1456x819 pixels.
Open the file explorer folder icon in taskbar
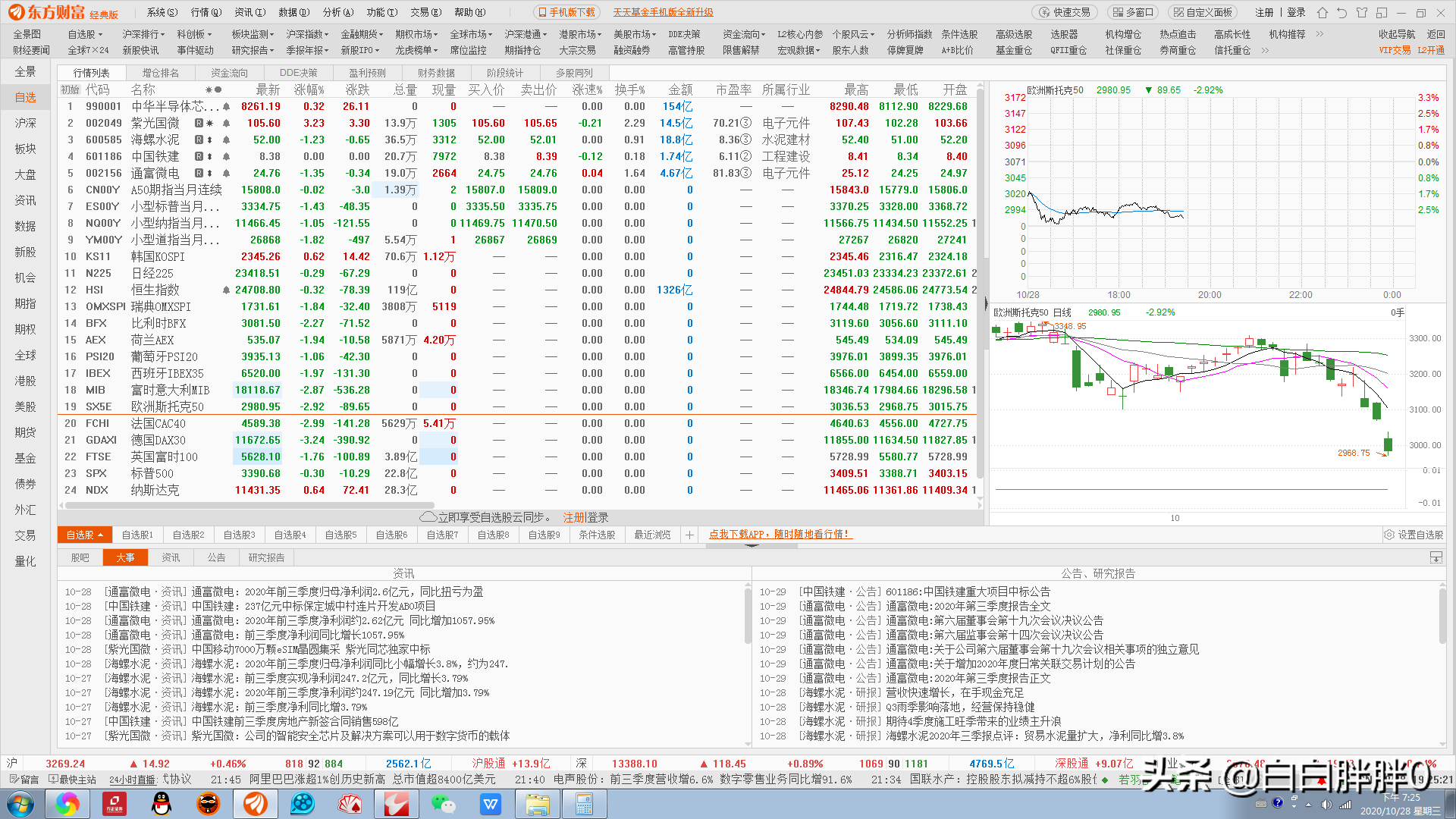click(538, 804)
